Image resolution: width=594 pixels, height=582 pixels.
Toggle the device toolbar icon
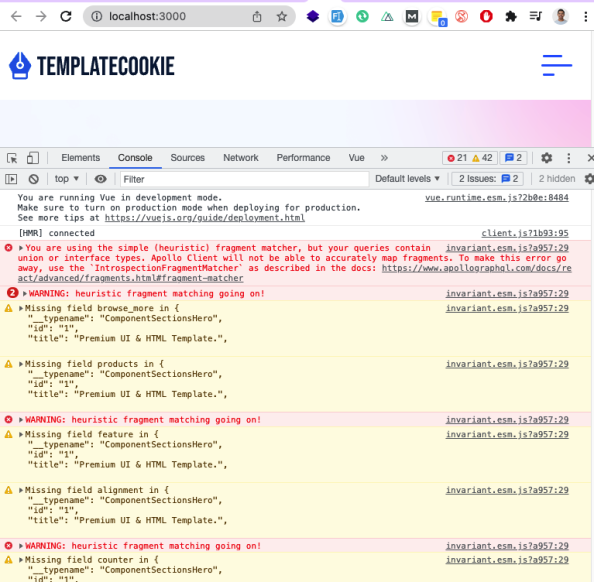pos(33,158)
